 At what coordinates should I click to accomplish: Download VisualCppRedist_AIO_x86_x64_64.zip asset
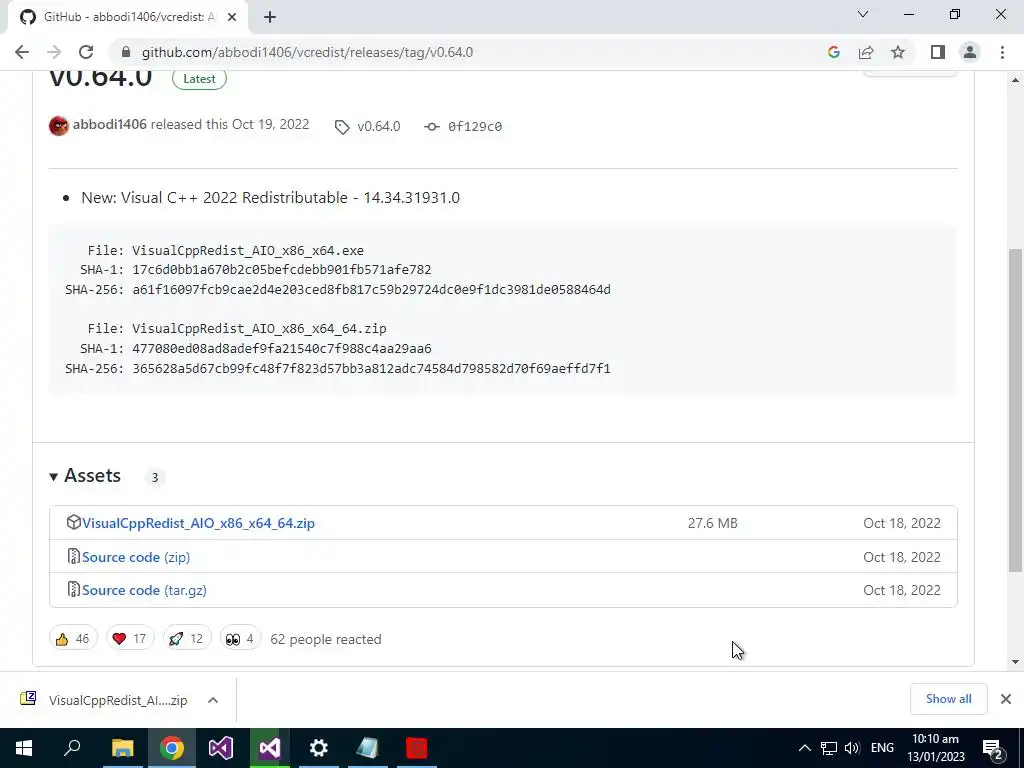coord(199,523)
